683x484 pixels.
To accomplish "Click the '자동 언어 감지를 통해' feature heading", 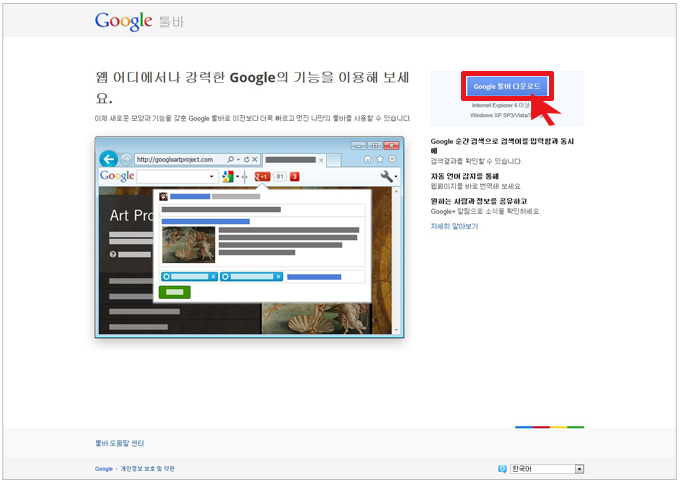I will point(464,176).
